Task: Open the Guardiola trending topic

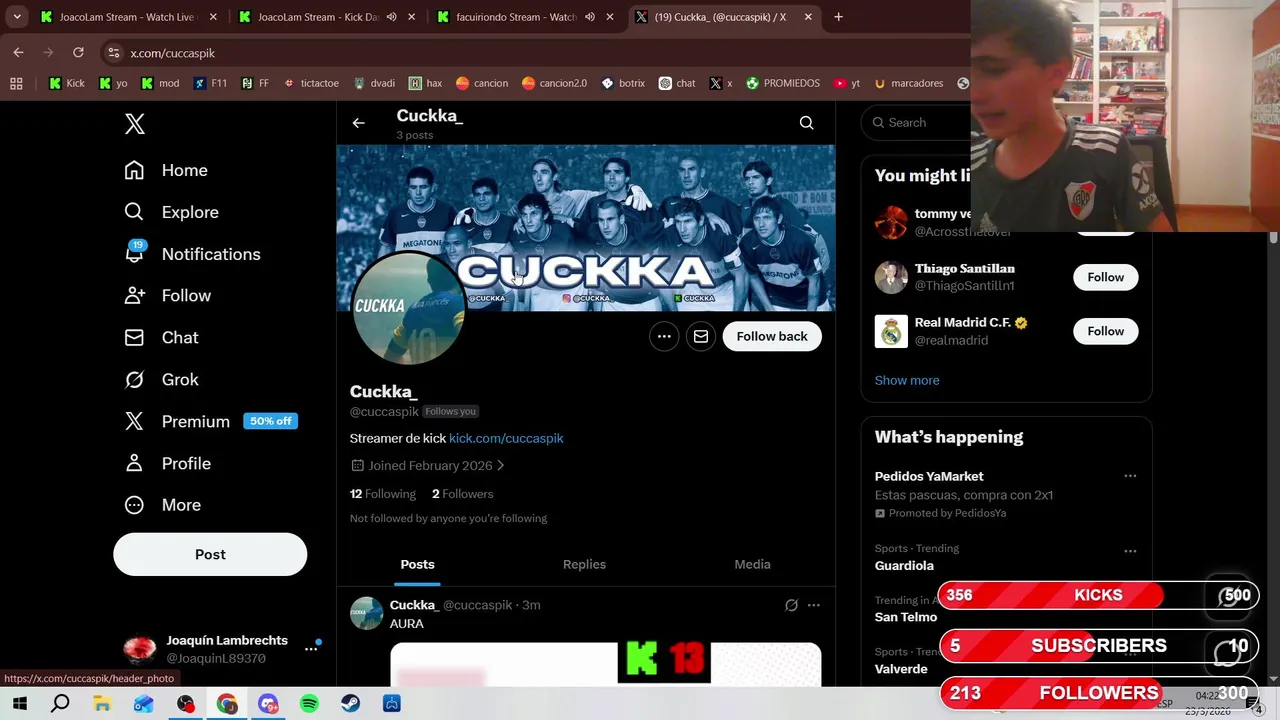Action: tap(904, 565)
